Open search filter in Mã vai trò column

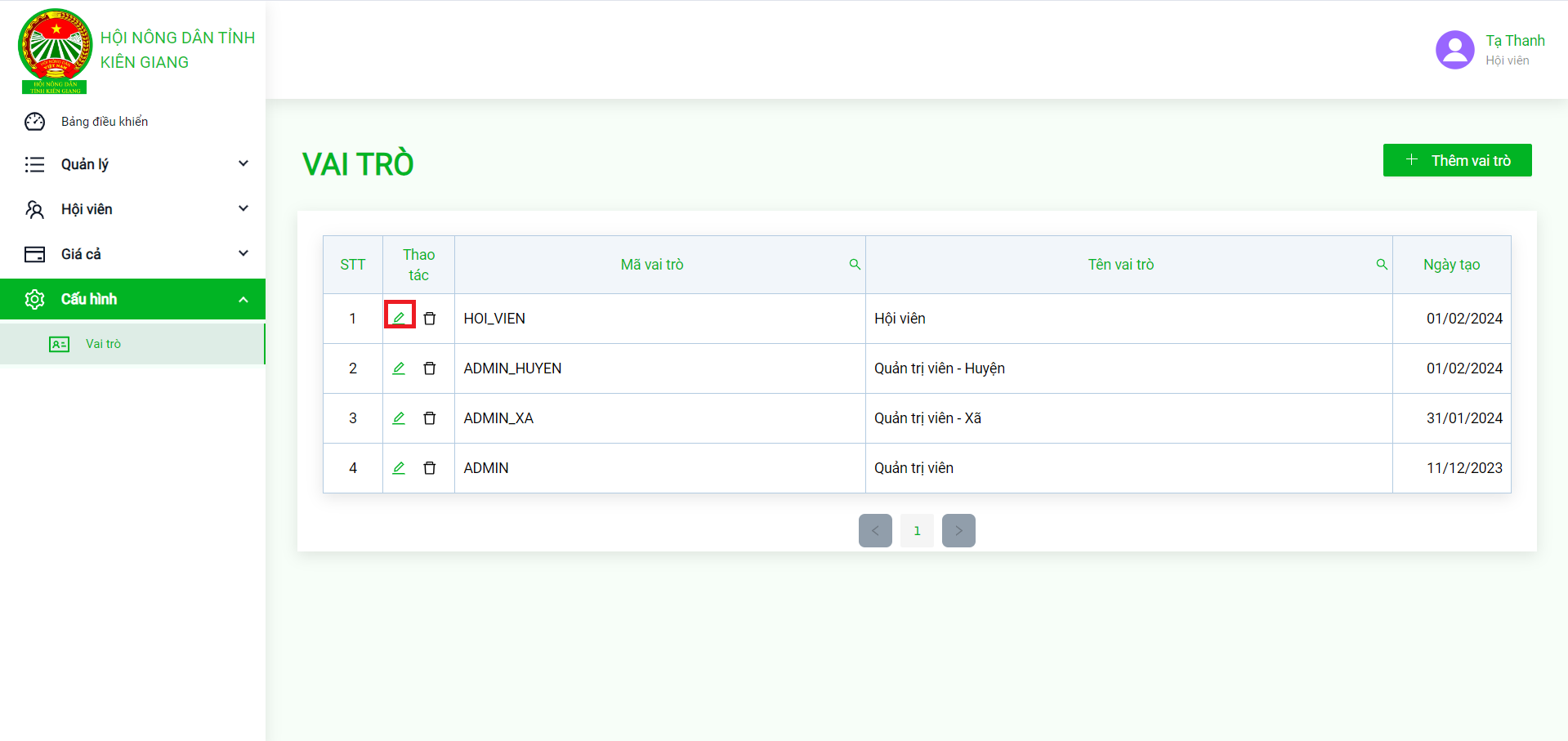[x=855, y=264]
